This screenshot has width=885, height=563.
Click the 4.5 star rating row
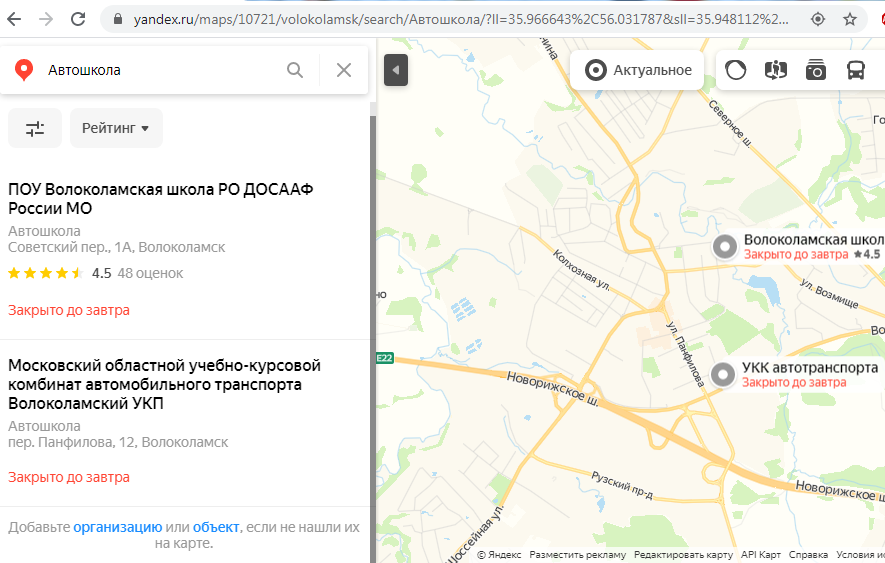click(x=59, y=273)
